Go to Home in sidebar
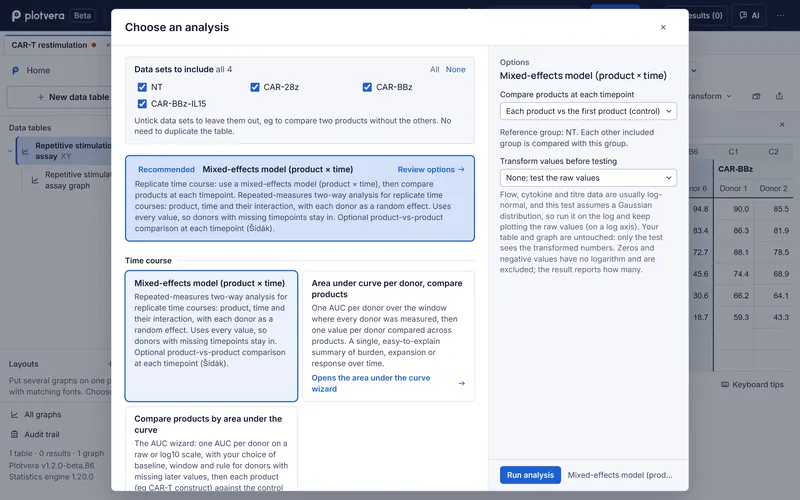Screen dimensions: 800x500 (x=38, y=70)
